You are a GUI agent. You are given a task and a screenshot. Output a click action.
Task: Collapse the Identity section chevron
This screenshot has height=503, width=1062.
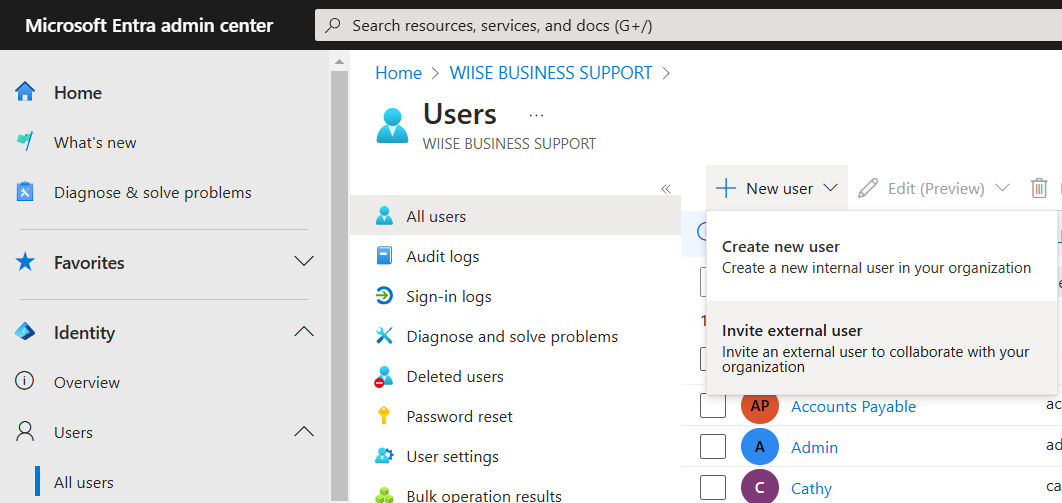304,332
